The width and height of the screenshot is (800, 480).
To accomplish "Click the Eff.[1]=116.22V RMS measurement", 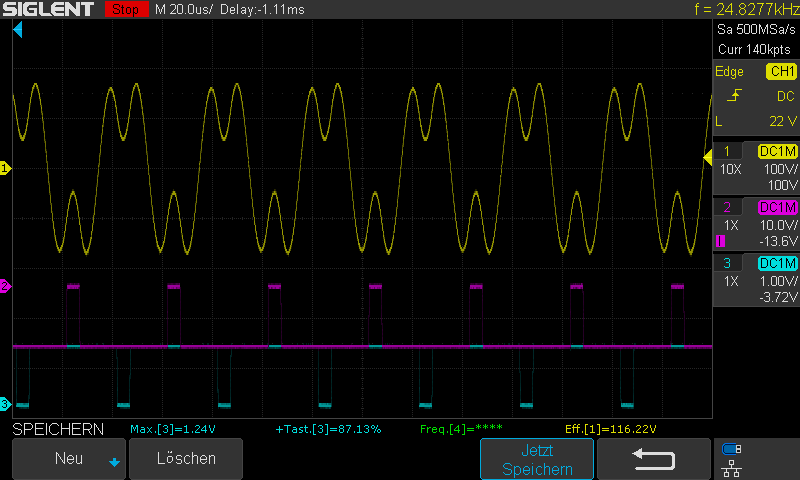I will 611,430.
